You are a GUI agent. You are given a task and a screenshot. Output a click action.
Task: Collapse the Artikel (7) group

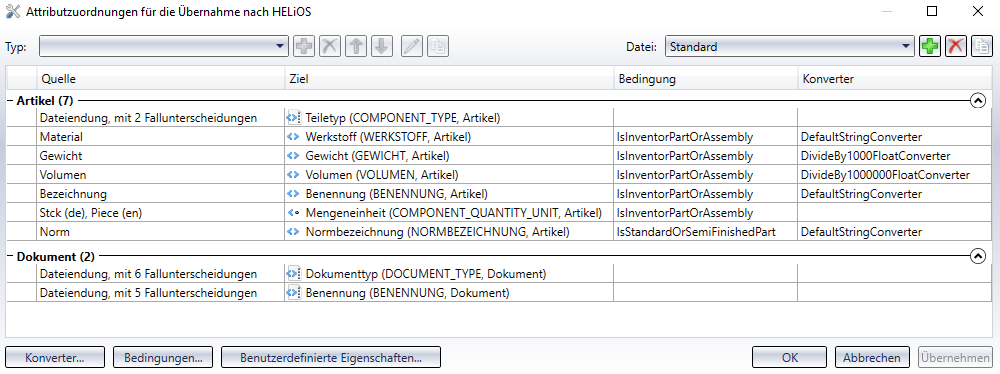(978, 100)
